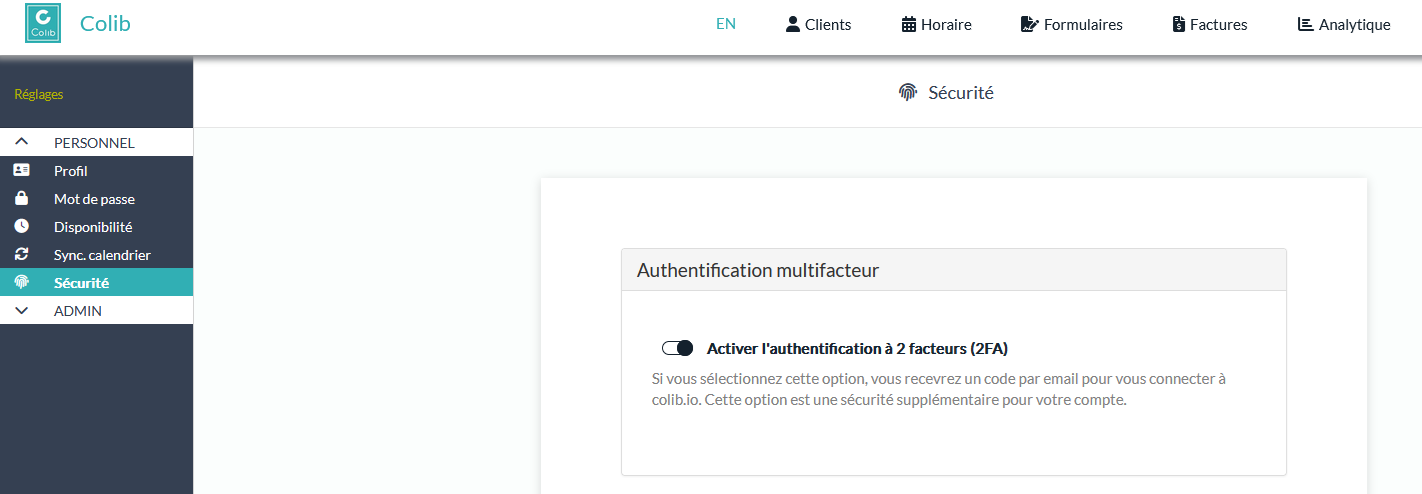Click the Clients person icon

tap(793, 24)
